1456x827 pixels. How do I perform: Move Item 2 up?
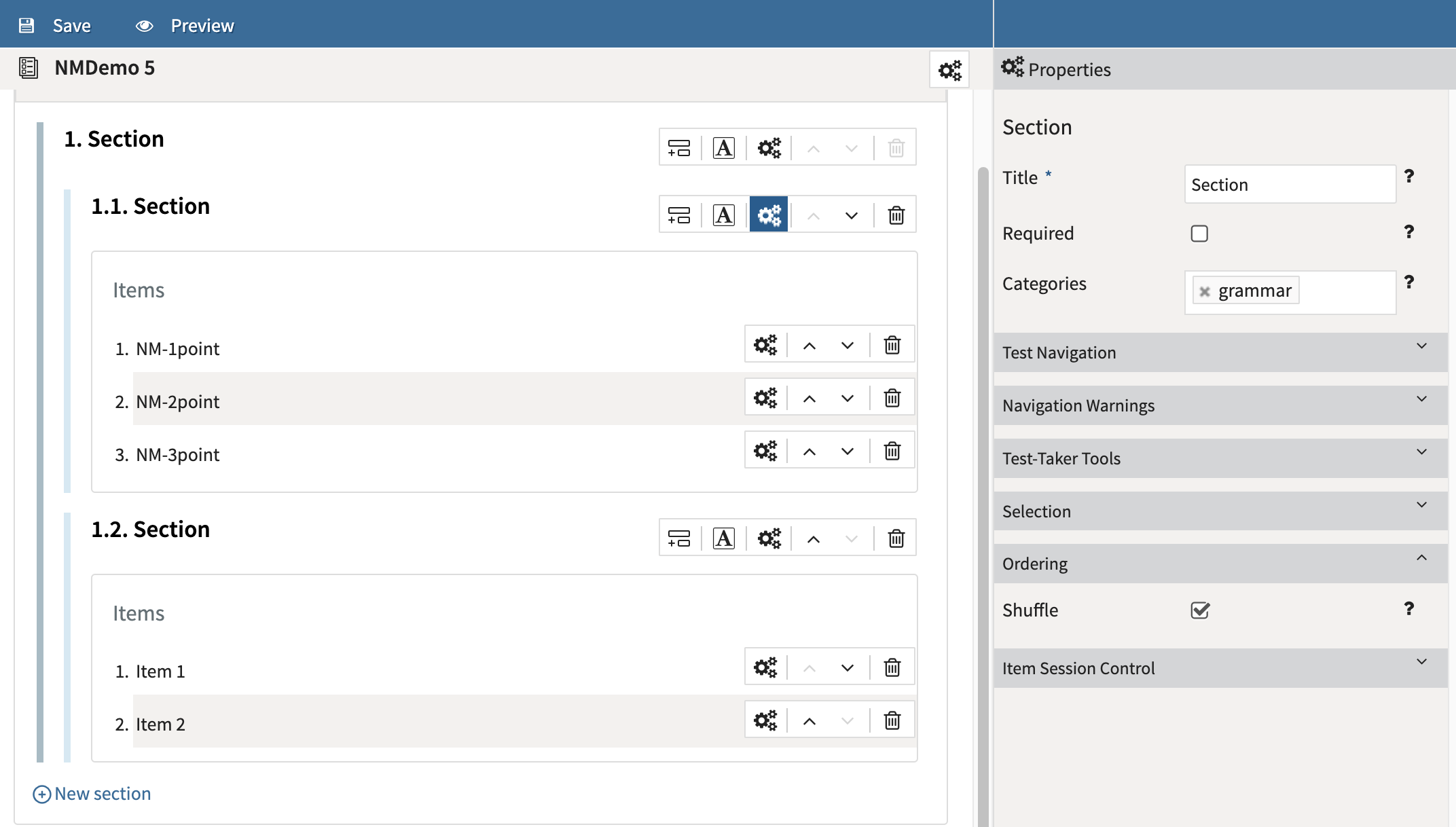click(809, 721)
